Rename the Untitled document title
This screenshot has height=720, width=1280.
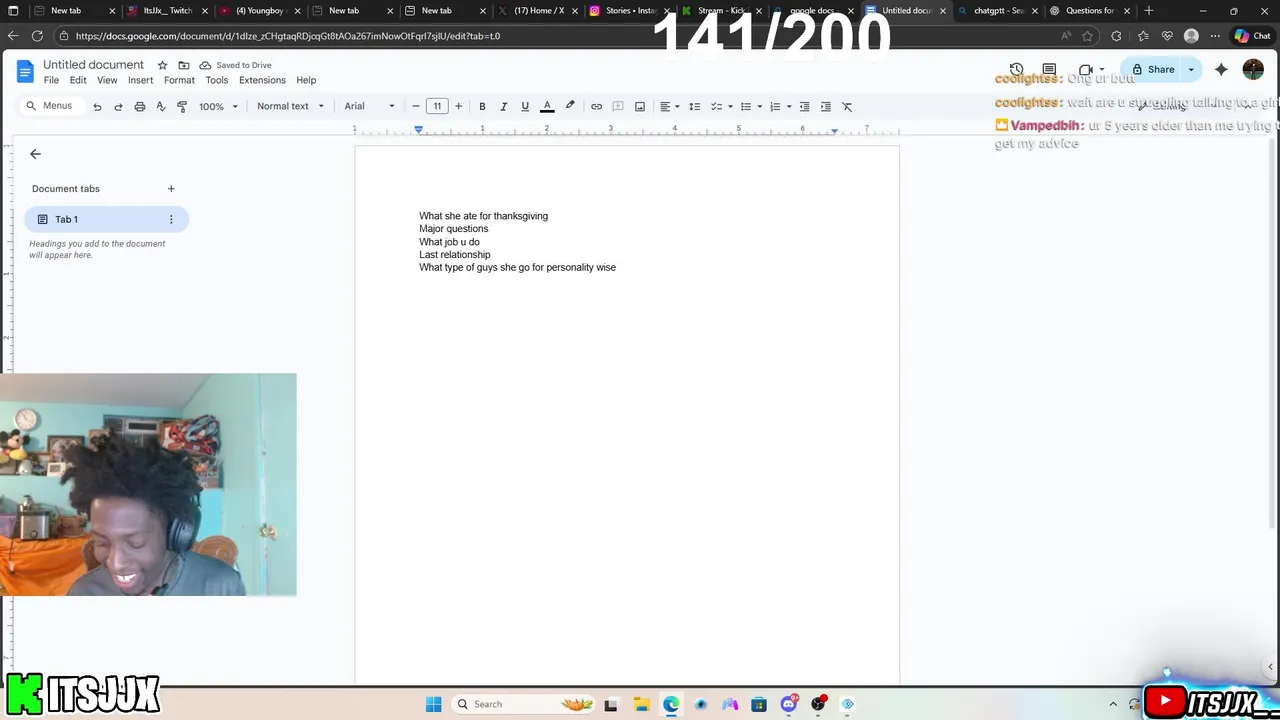click(x=94, y=65)
